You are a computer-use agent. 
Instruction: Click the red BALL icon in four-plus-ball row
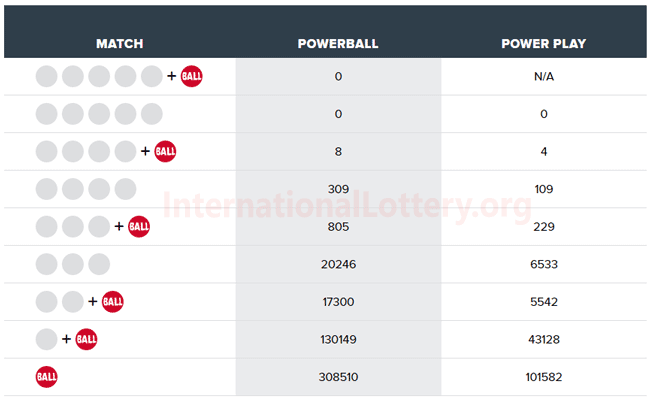(165, 151)
